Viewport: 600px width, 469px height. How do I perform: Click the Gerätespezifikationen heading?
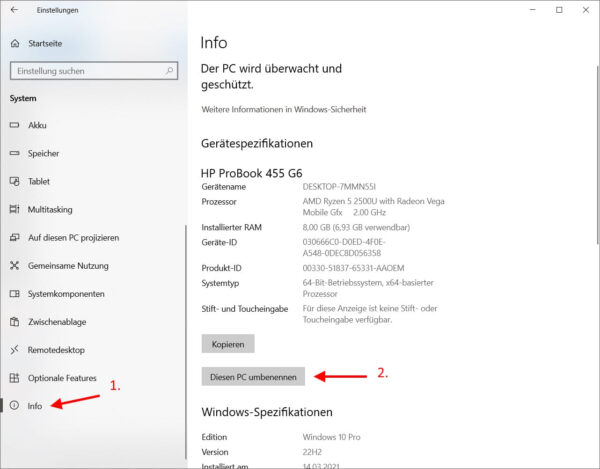257,143
